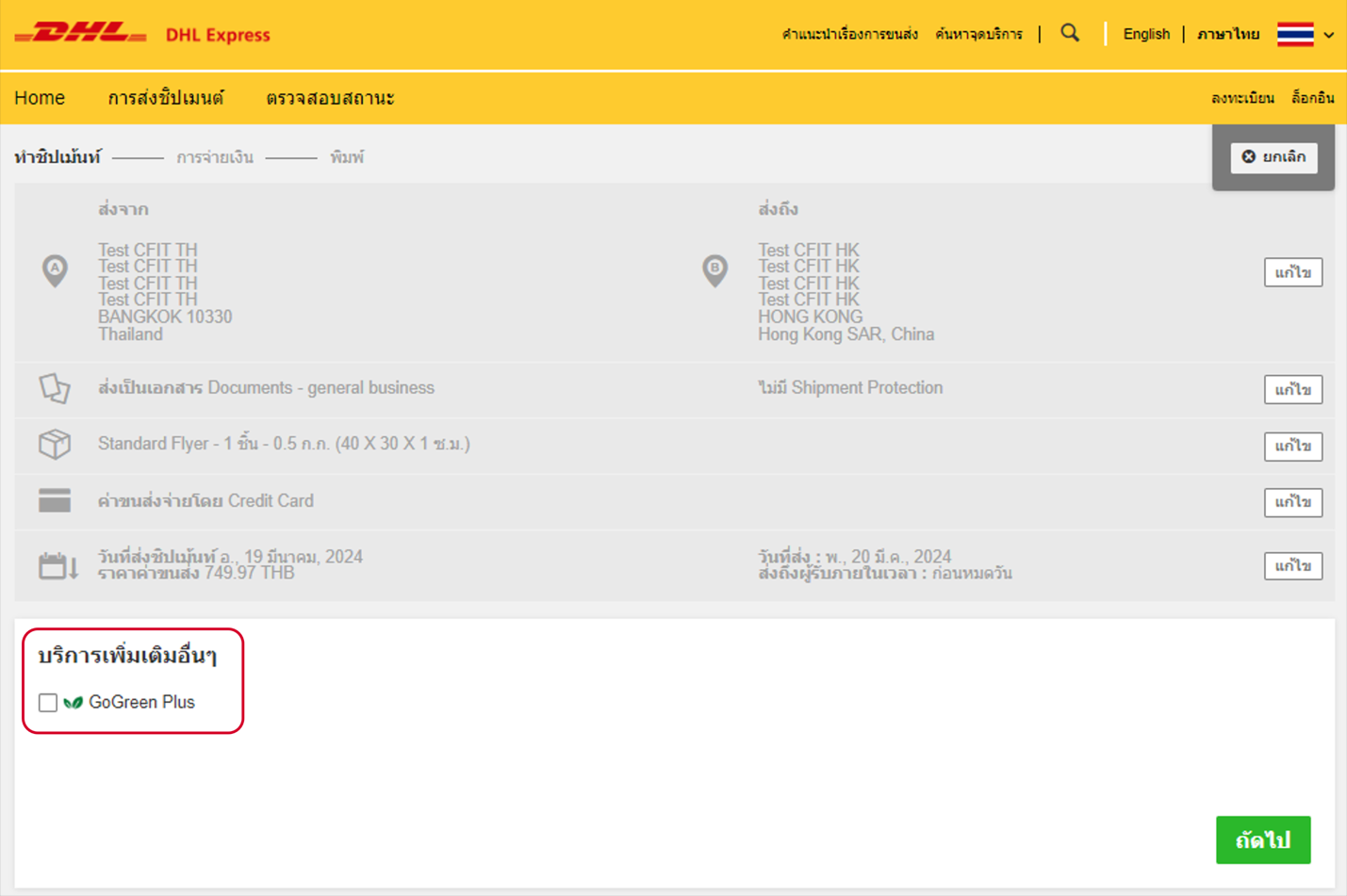Image resolution: width=1347 pixels, height=896 pixels.
Task: Enable the GoGreen Plus checkbox
Action: 48,703
